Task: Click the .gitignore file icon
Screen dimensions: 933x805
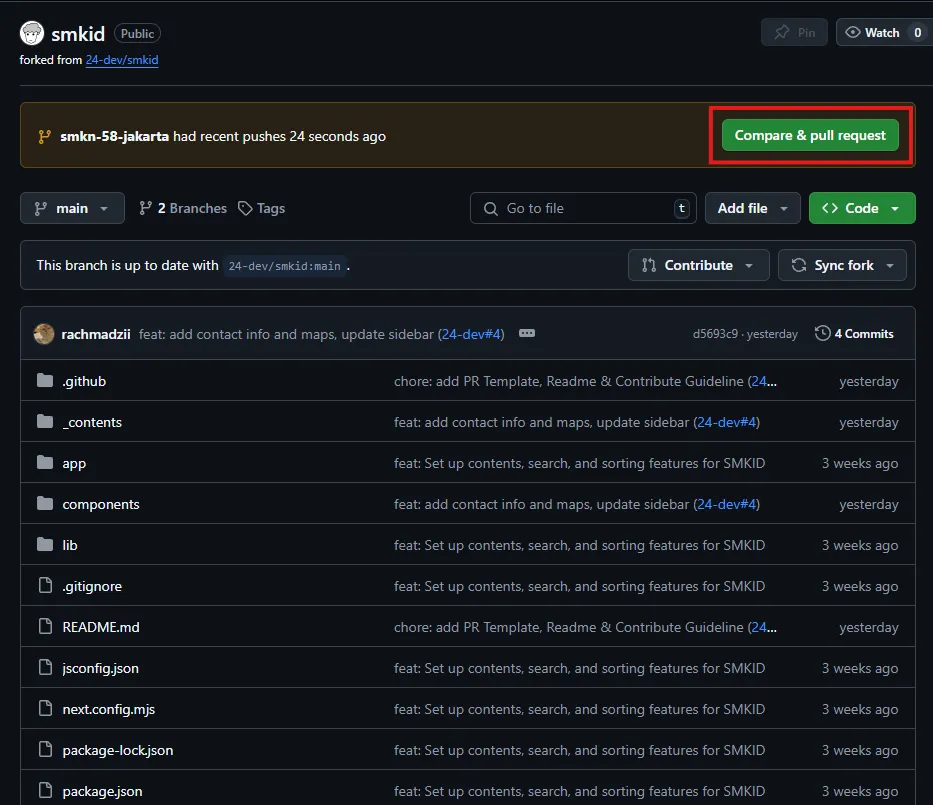Action: point(45,585)
